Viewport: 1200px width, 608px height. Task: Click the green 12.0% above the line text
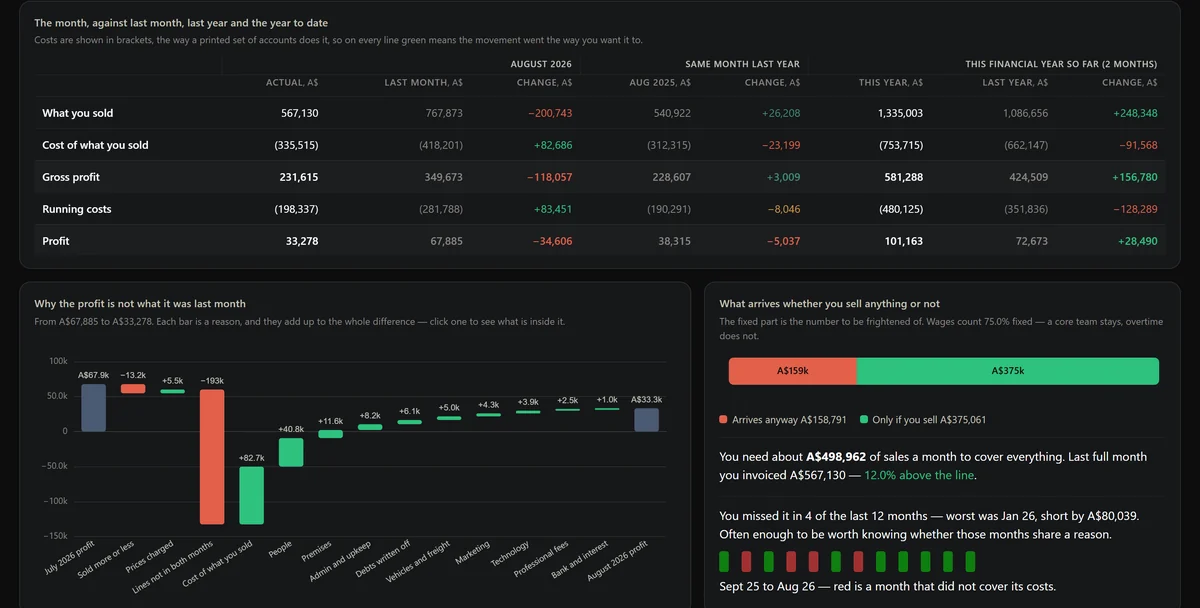pos(920,475)
